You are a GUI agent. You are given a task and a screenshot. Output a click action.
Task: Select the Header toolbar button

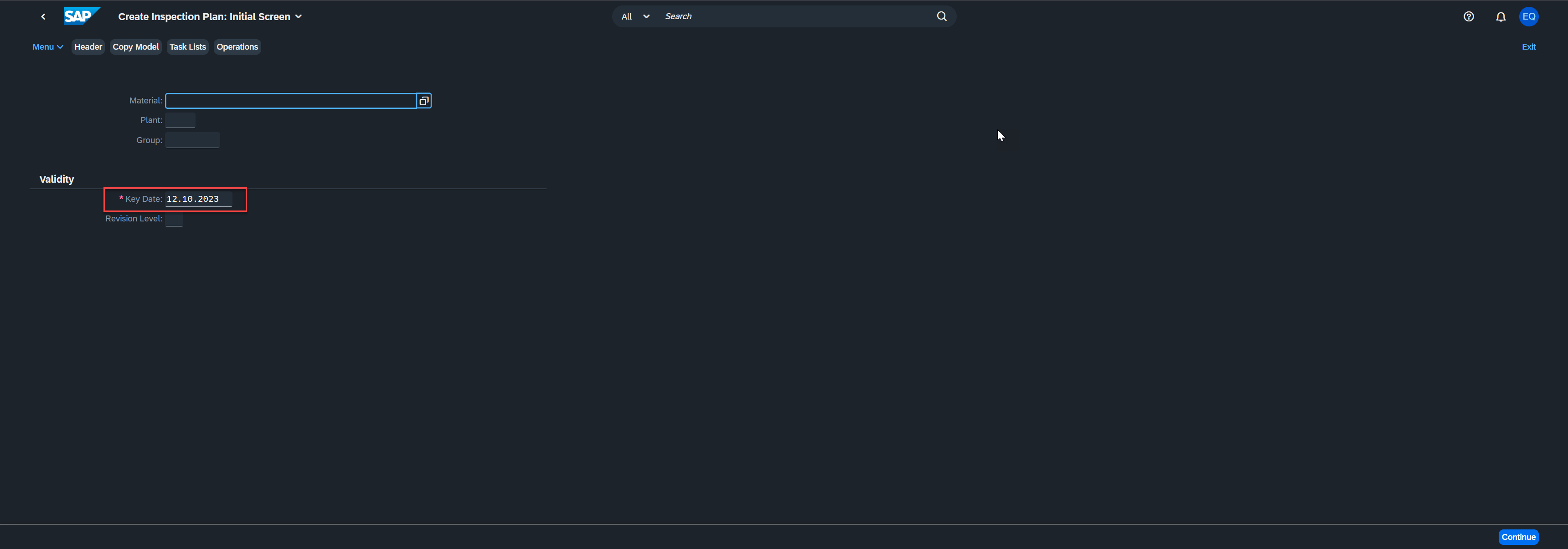coord(88,47)
